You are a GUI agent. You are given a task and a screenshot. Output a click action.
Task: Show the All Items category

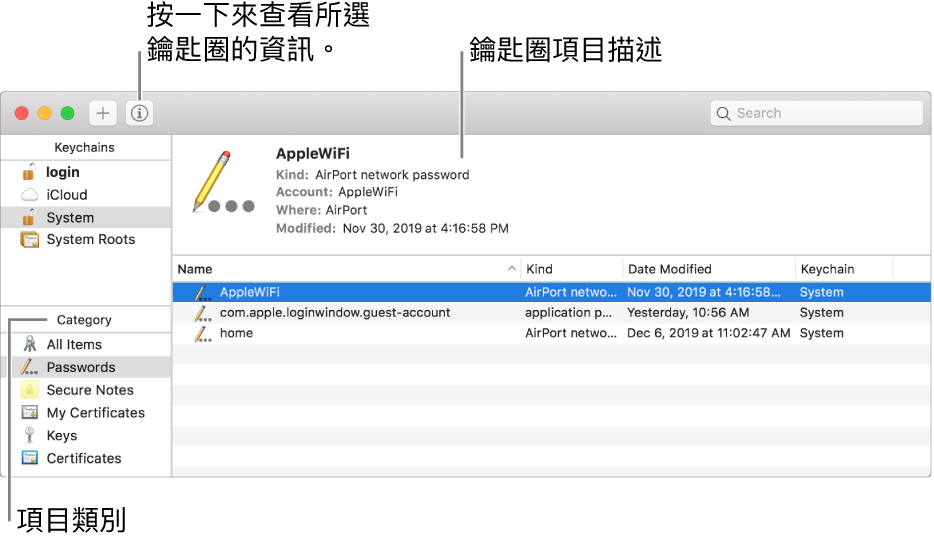click(x=86, y=344)
